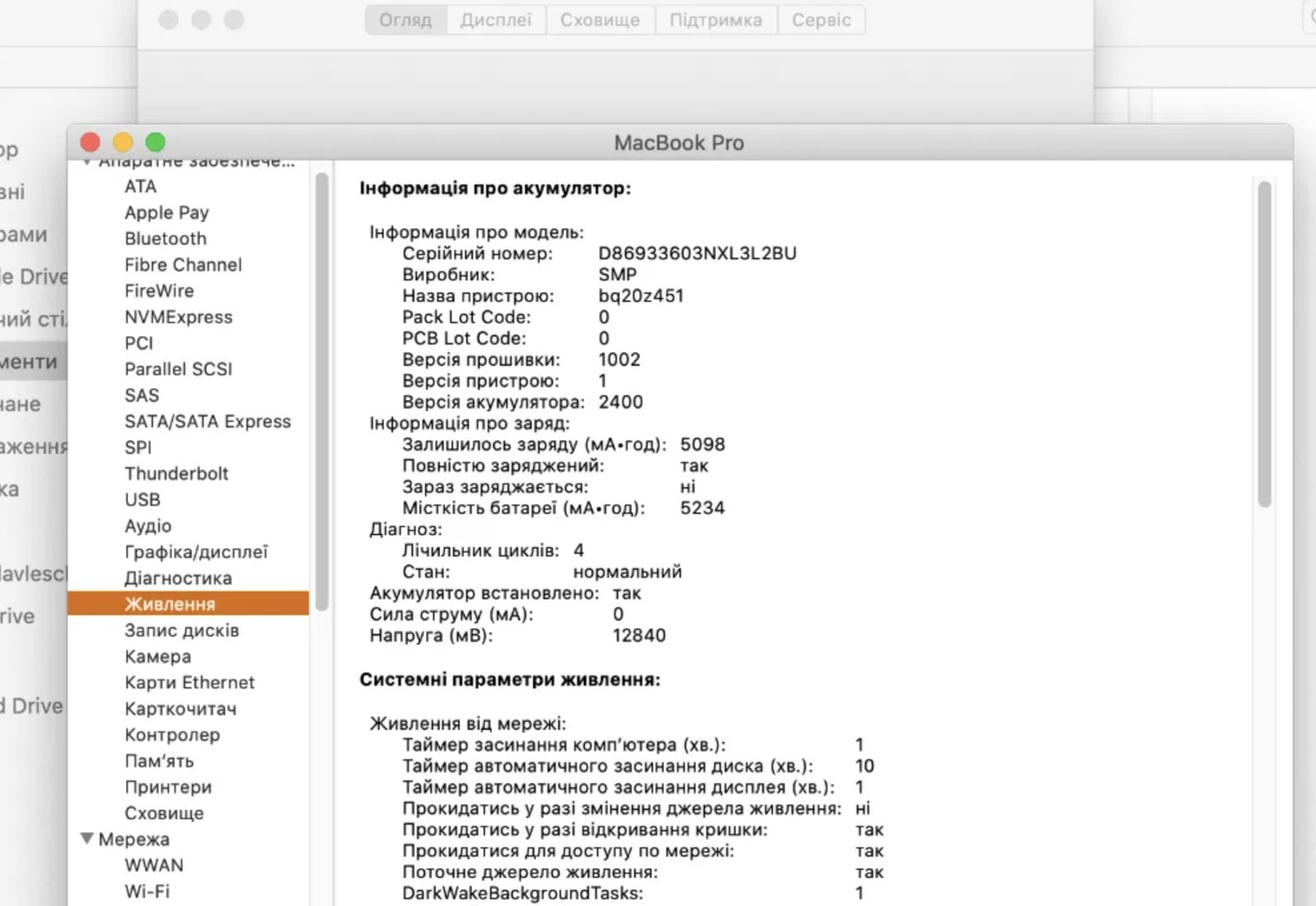Viewport: 1316px width, 906px height.
Task: Close the MacBook Pro window with red button
Action: [90, 142]
